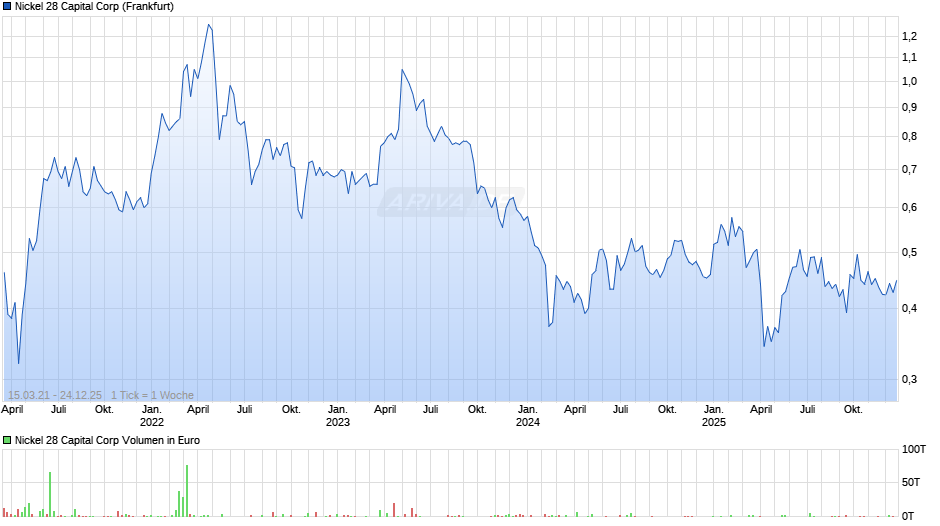Click the green volume legend square
This screenshot has height=526, width=940.
[7, 440]
